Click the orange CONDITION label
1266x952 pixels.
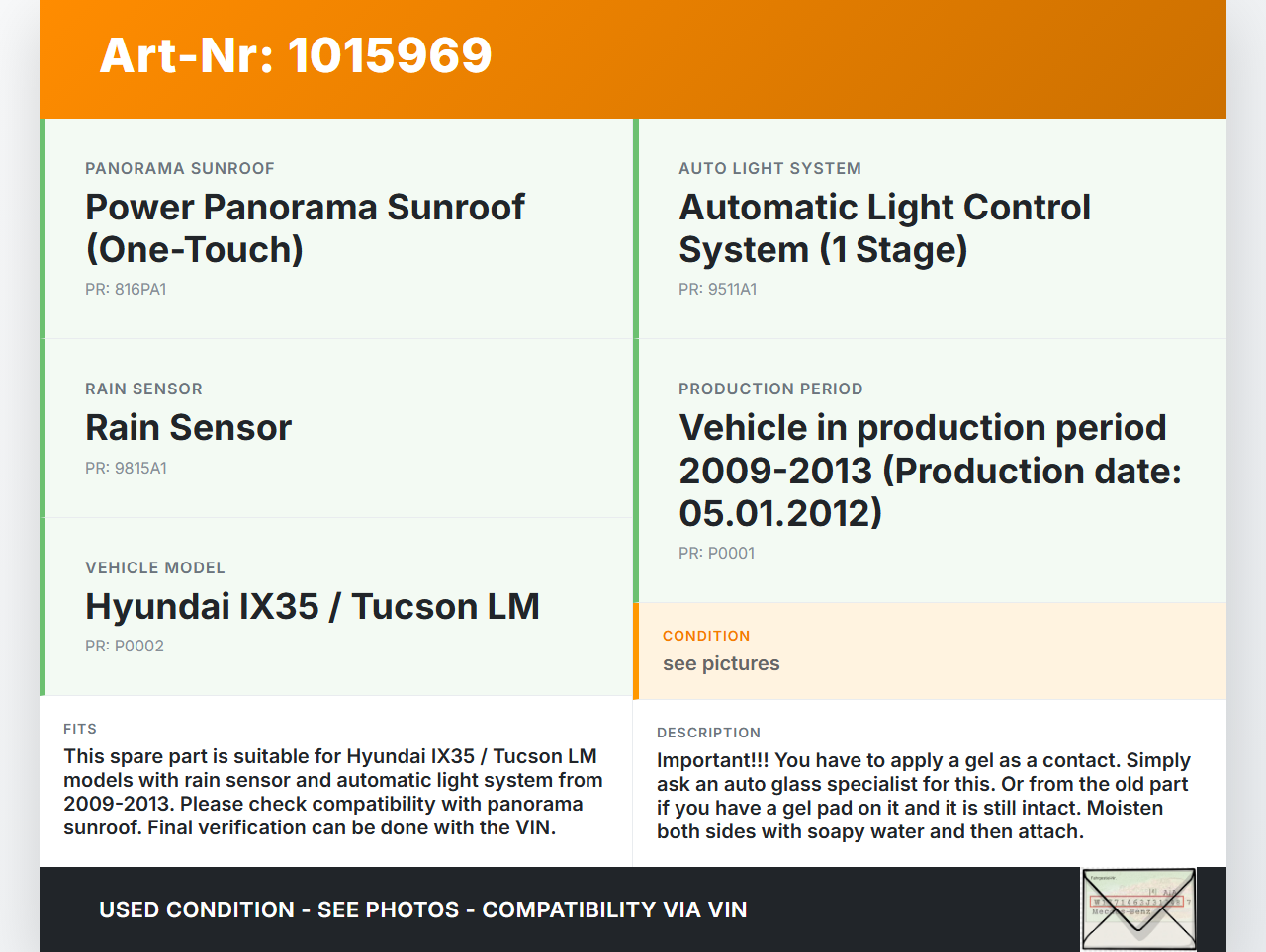tap(706, 636)
